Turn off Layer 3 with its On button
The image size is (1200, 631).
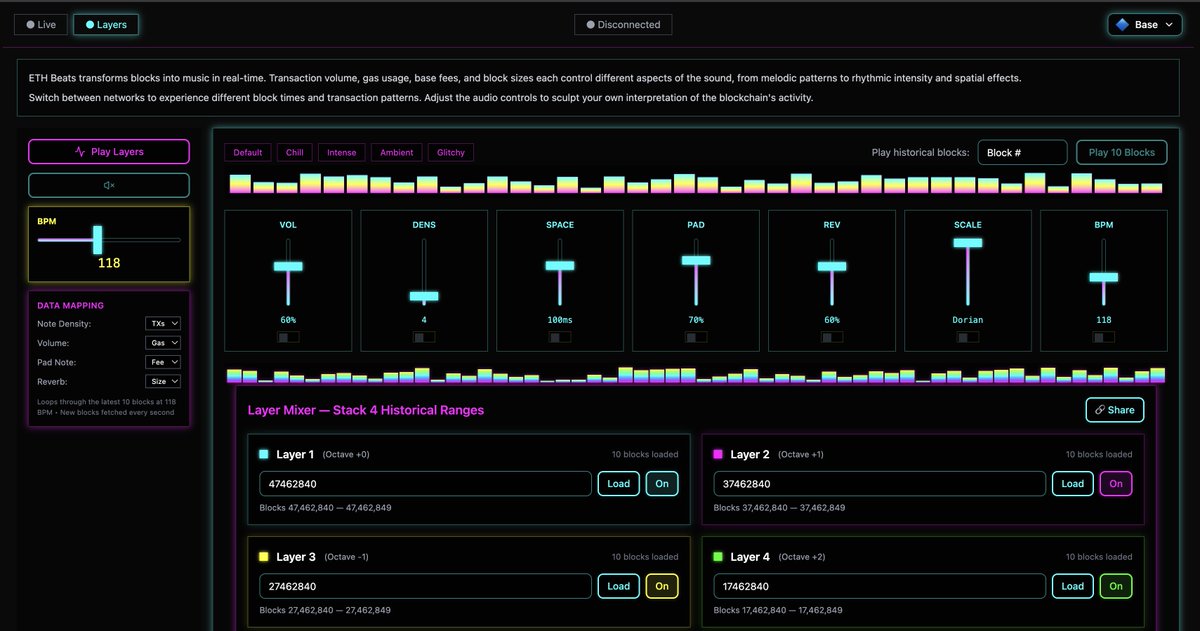662,586
